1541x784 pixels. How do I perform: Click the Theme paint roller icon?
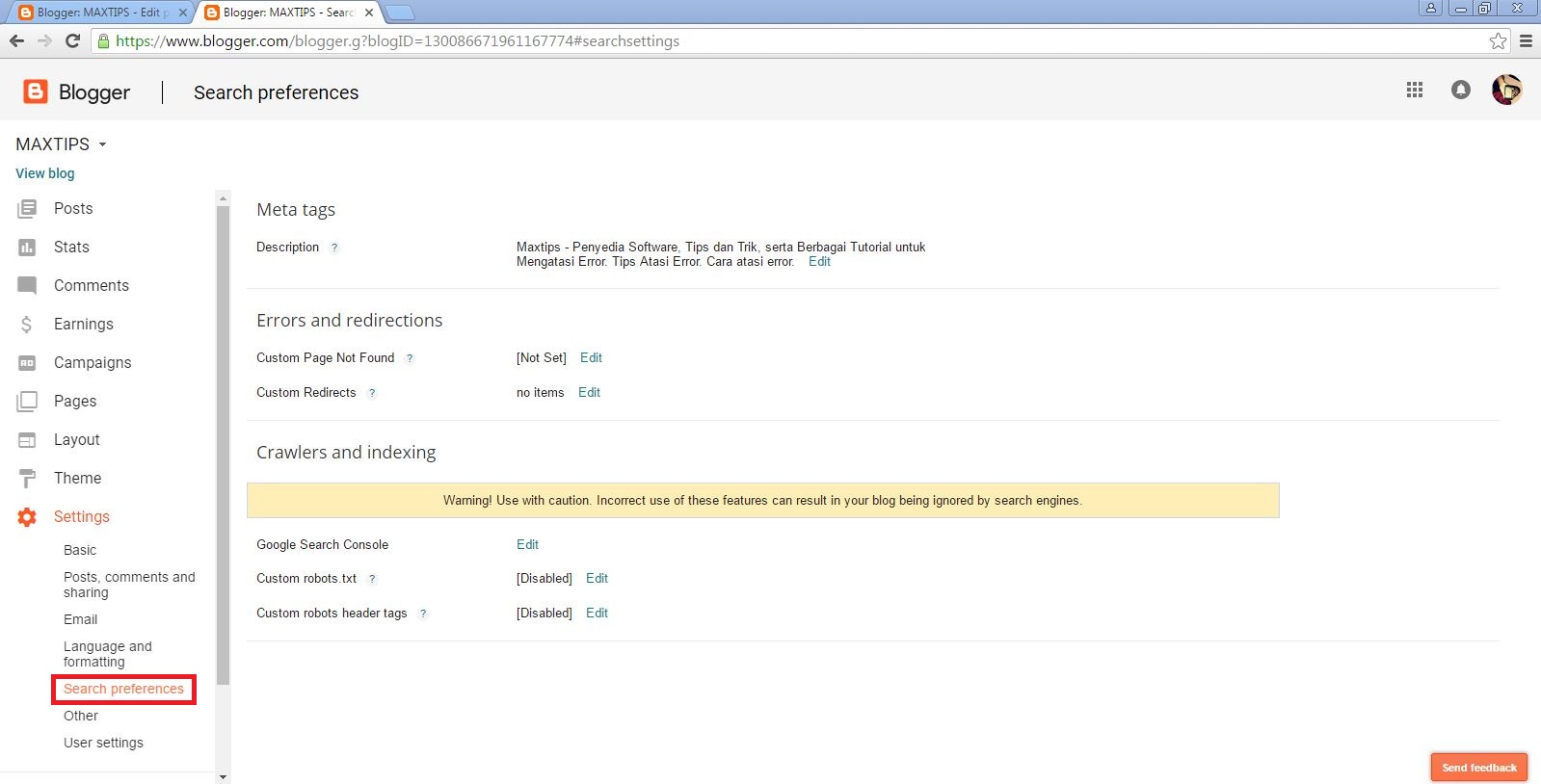pos(27,479)
